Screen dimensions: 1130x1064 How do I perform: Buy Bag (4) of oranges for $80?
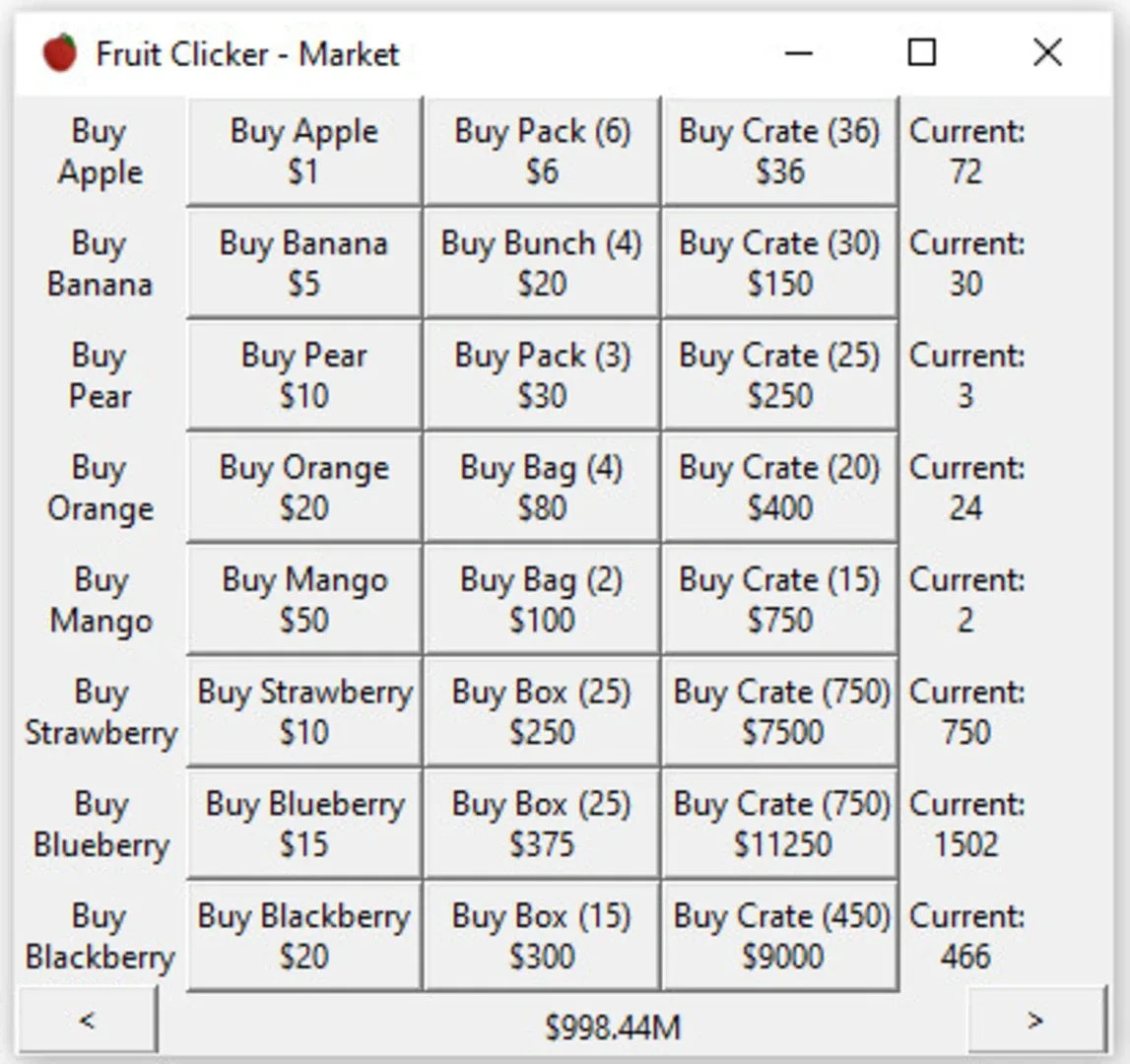click(542, 488)
